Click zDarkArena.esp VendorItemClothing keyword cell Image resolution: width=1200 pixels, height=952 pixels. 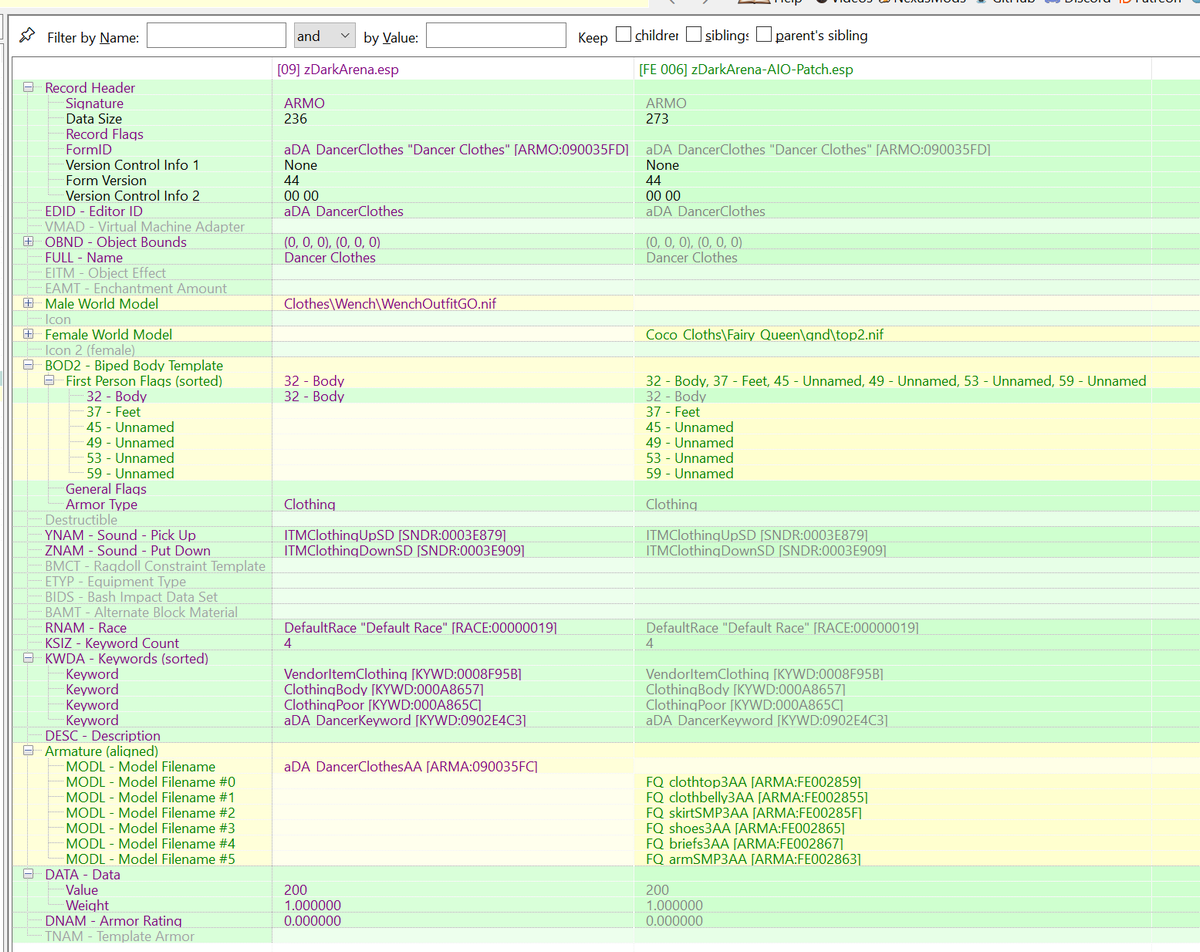[403, 675]
